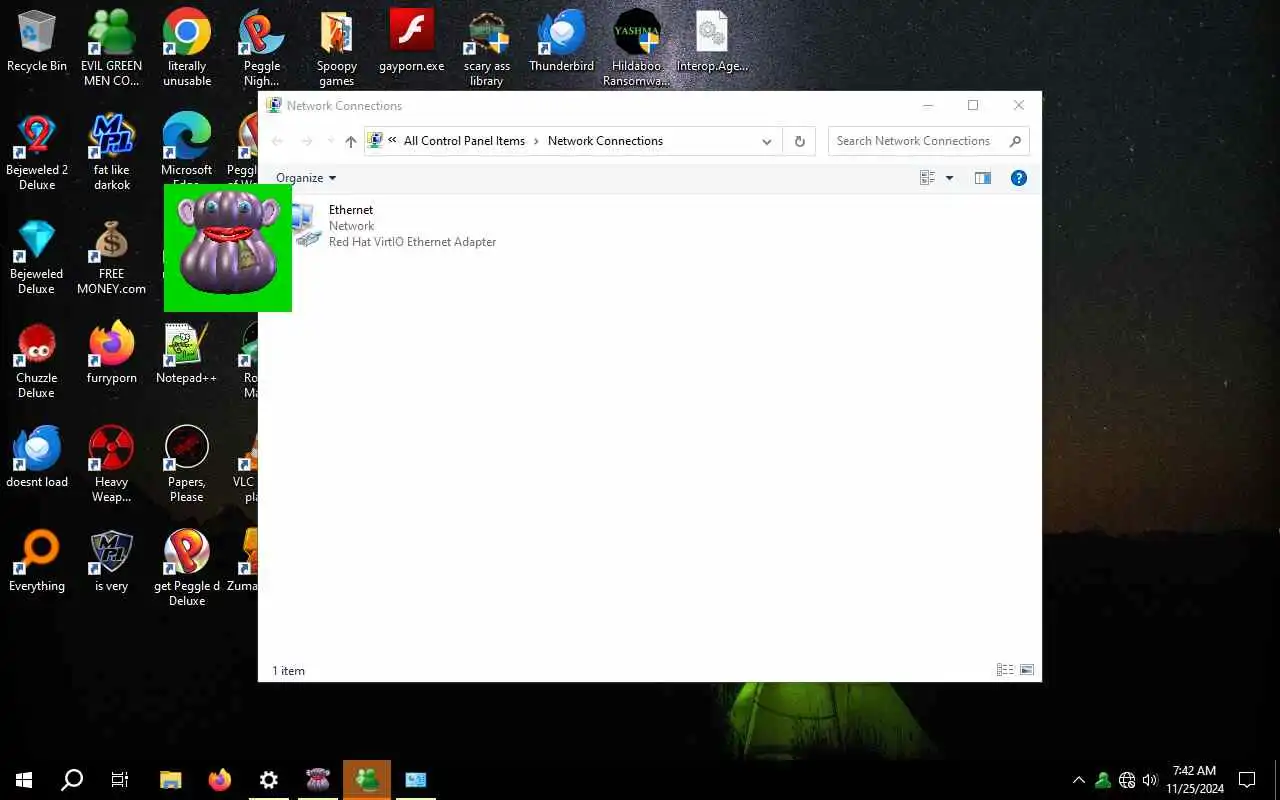The height and width of the screenshot is (800, 1280).
Task: Refresh the Network Connections list
Action: tap(800, 141)
